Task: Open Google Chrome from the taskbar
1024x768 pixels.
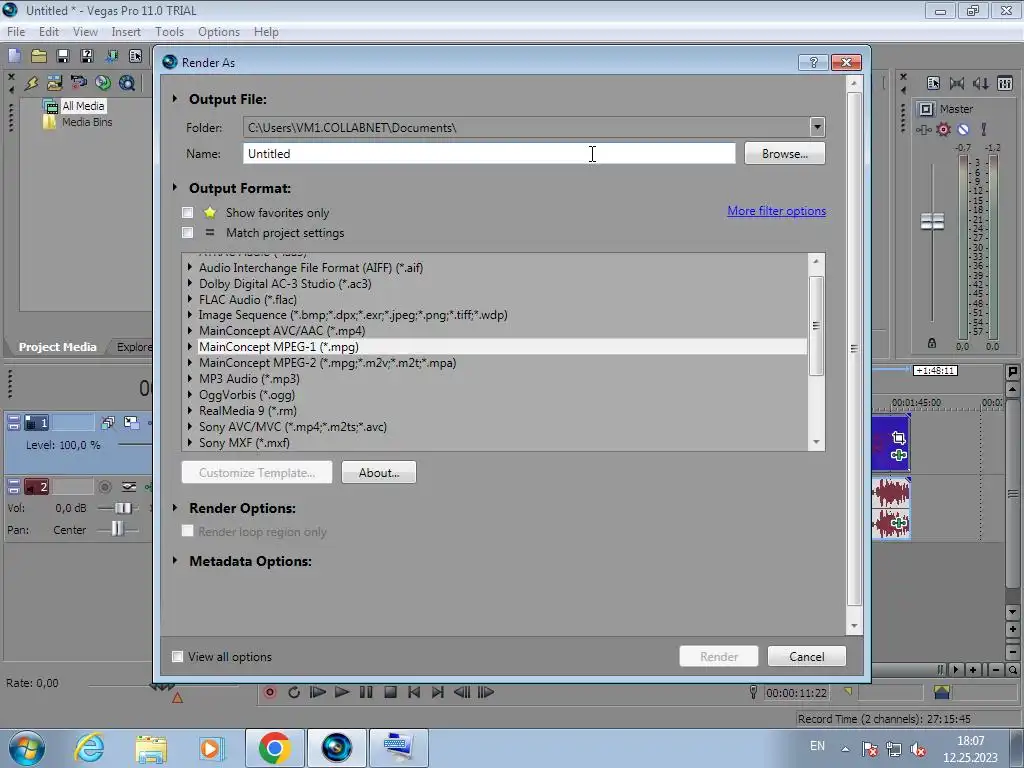Action: (x=274, y=748)
